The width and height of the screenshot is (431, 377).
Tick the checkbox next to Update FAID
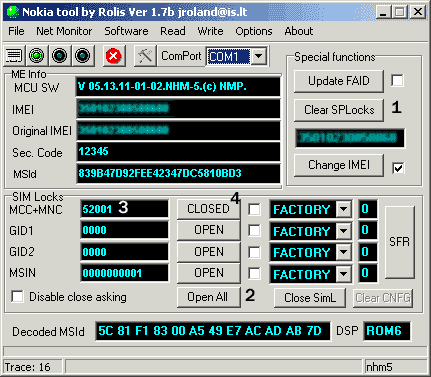pos(397,81)
